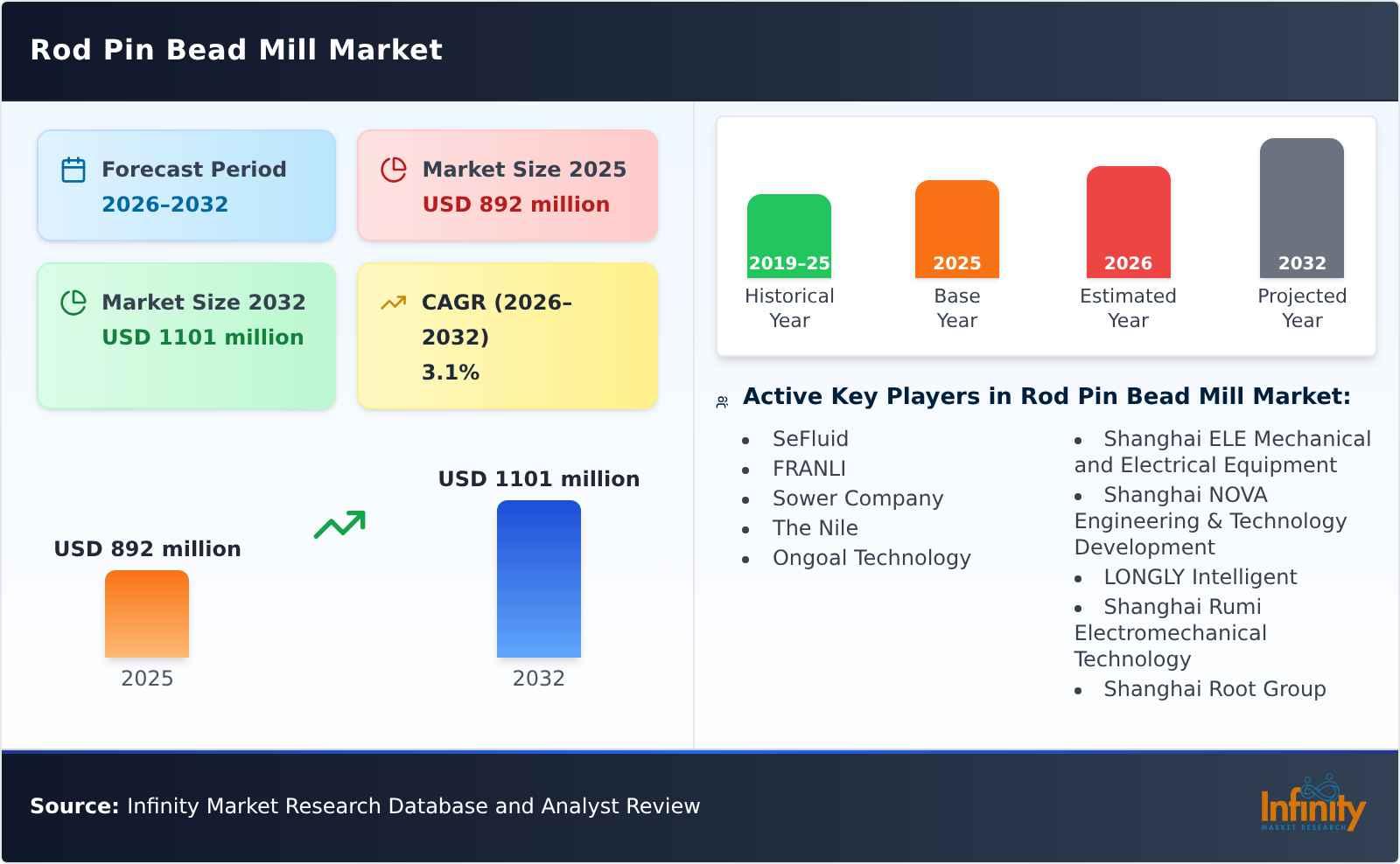Click the blue 2032 market size bar
The image size is (1400, 864).
(538, 579)
